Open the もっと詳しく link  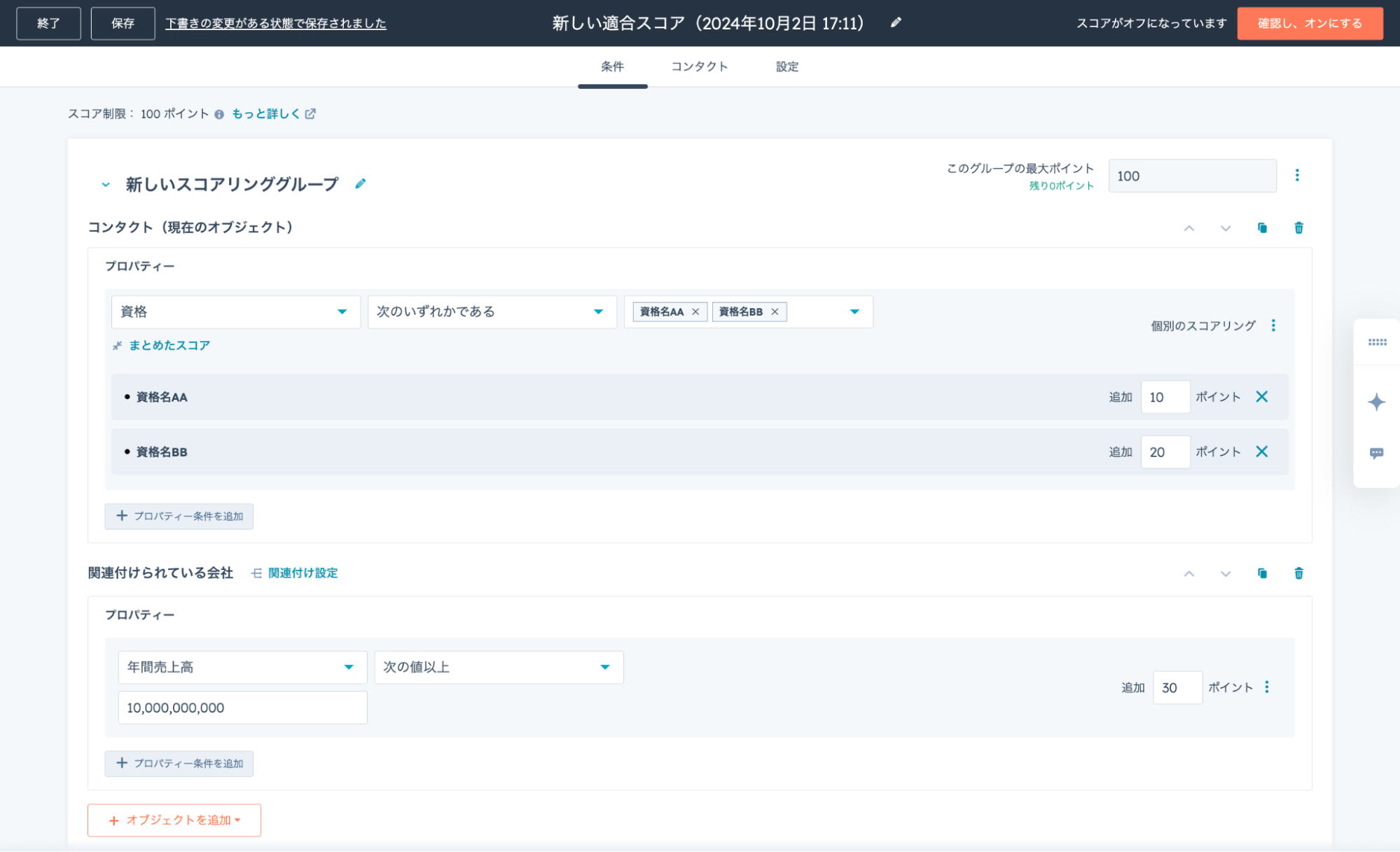[x=273, y=113]
